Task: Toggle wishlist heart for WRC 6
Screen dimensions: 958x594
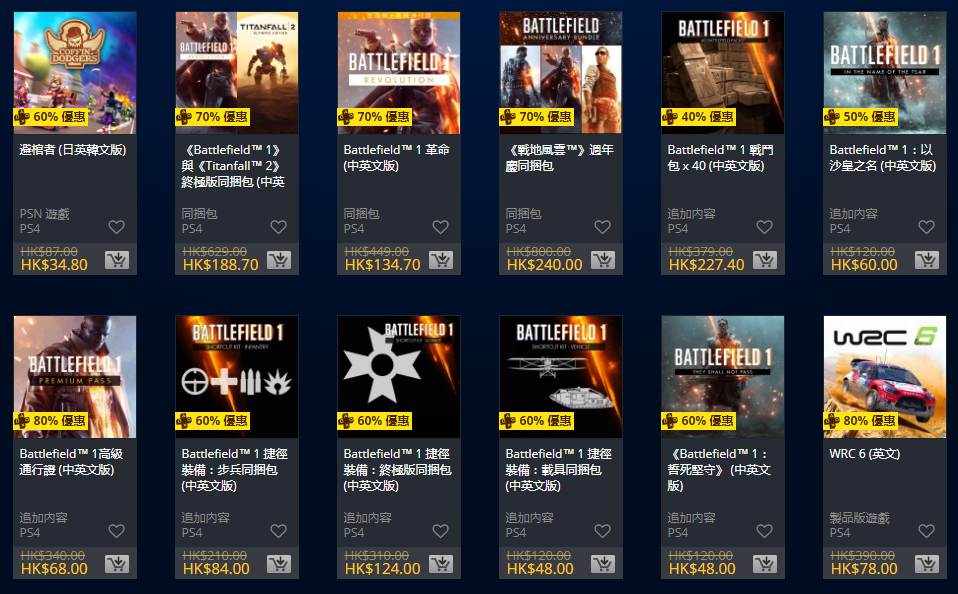Action: pyautogui.click(x=926, y=531)
